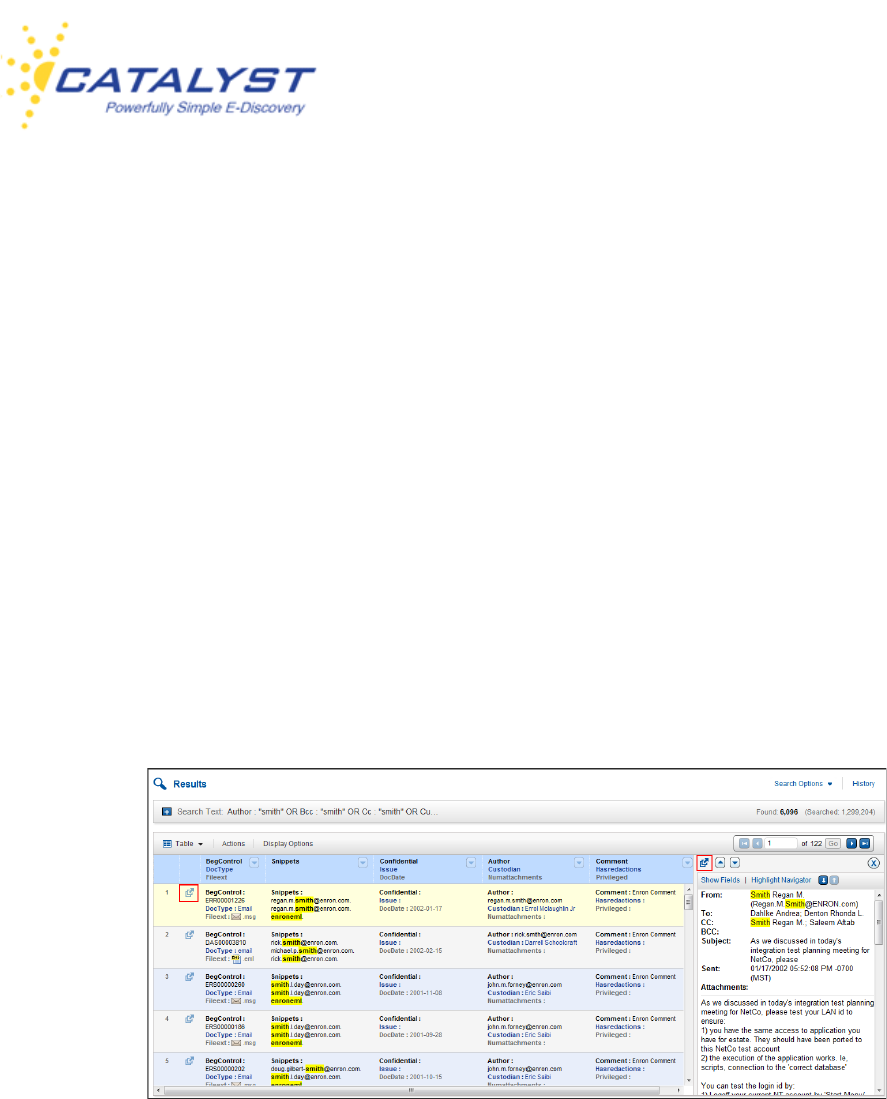
Task: Select BegControl ERS00000202 text
Action: click(225, 1069)
